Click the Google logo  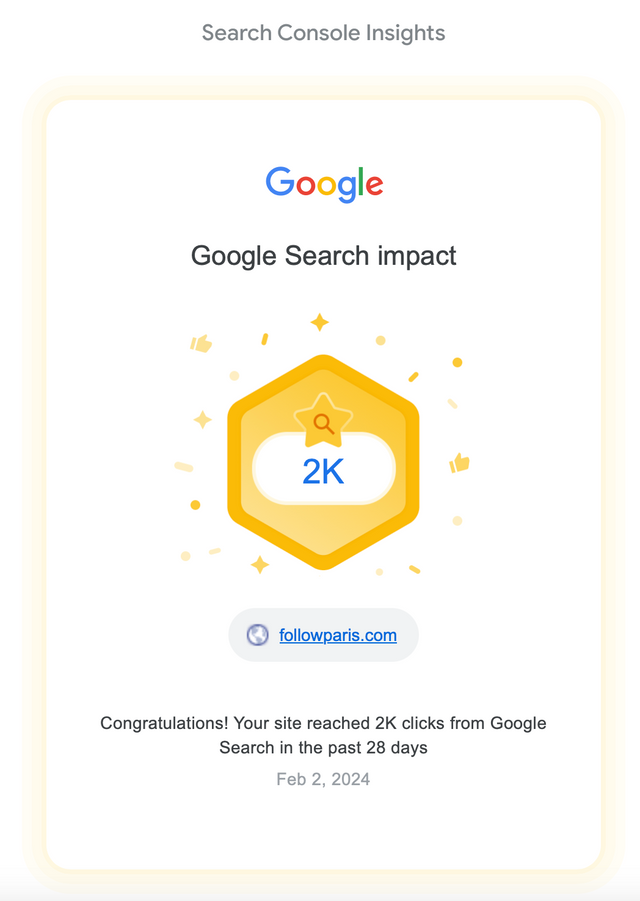coord(324,184)
